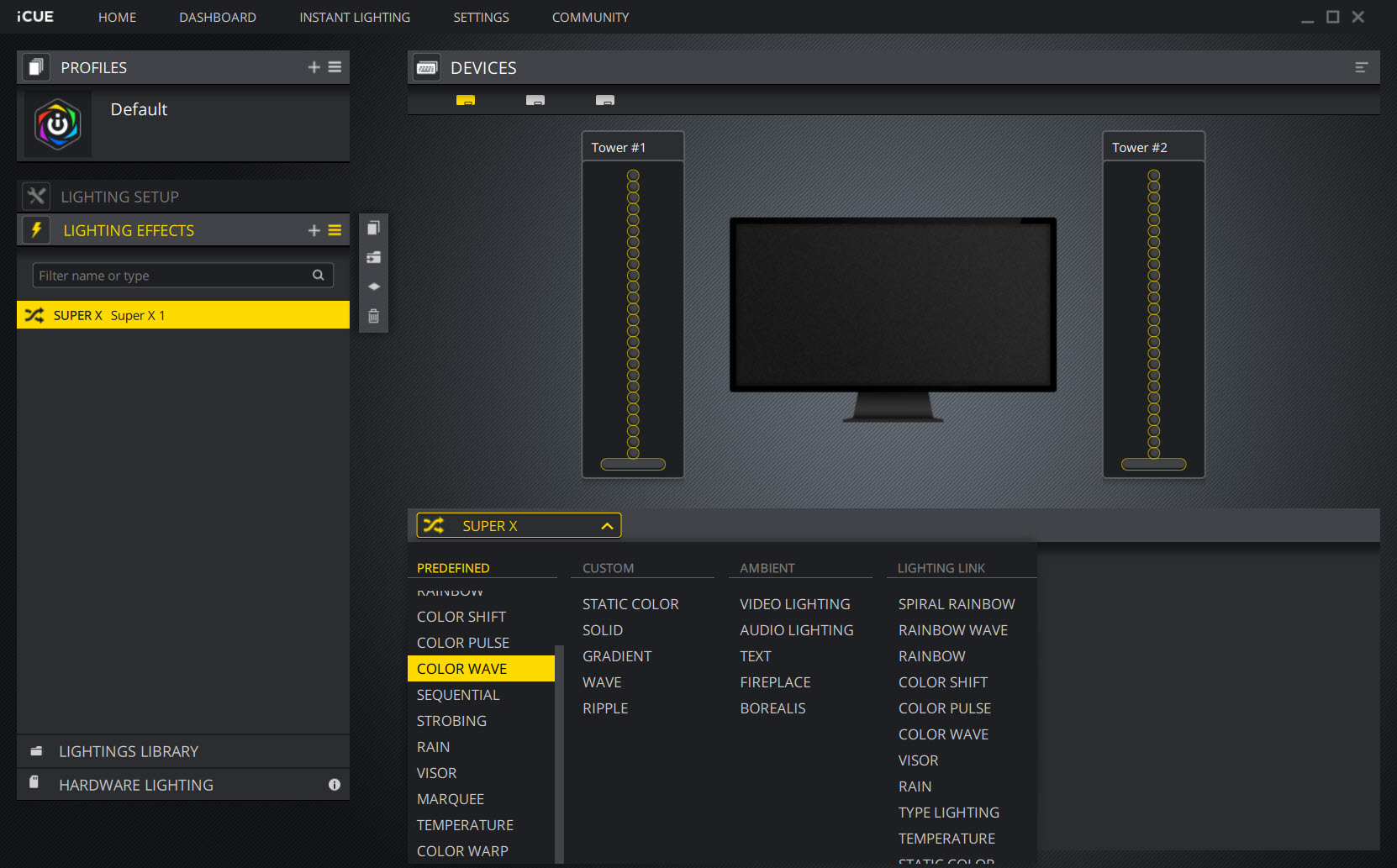Open the Devices options menu icon
The image size is (1397, 868).
pyautogui.click(x=1362, y=67)
